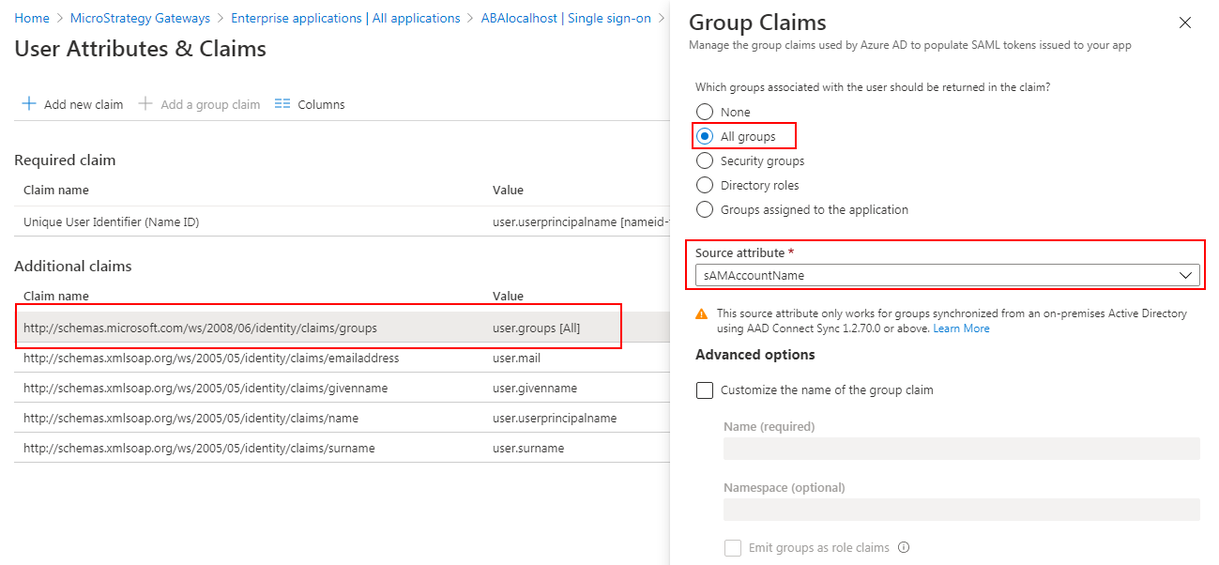The height and width of the screenshot is (565, 1219).
Task: Go to Home in the breadcrumb
Action: (32, 18)
